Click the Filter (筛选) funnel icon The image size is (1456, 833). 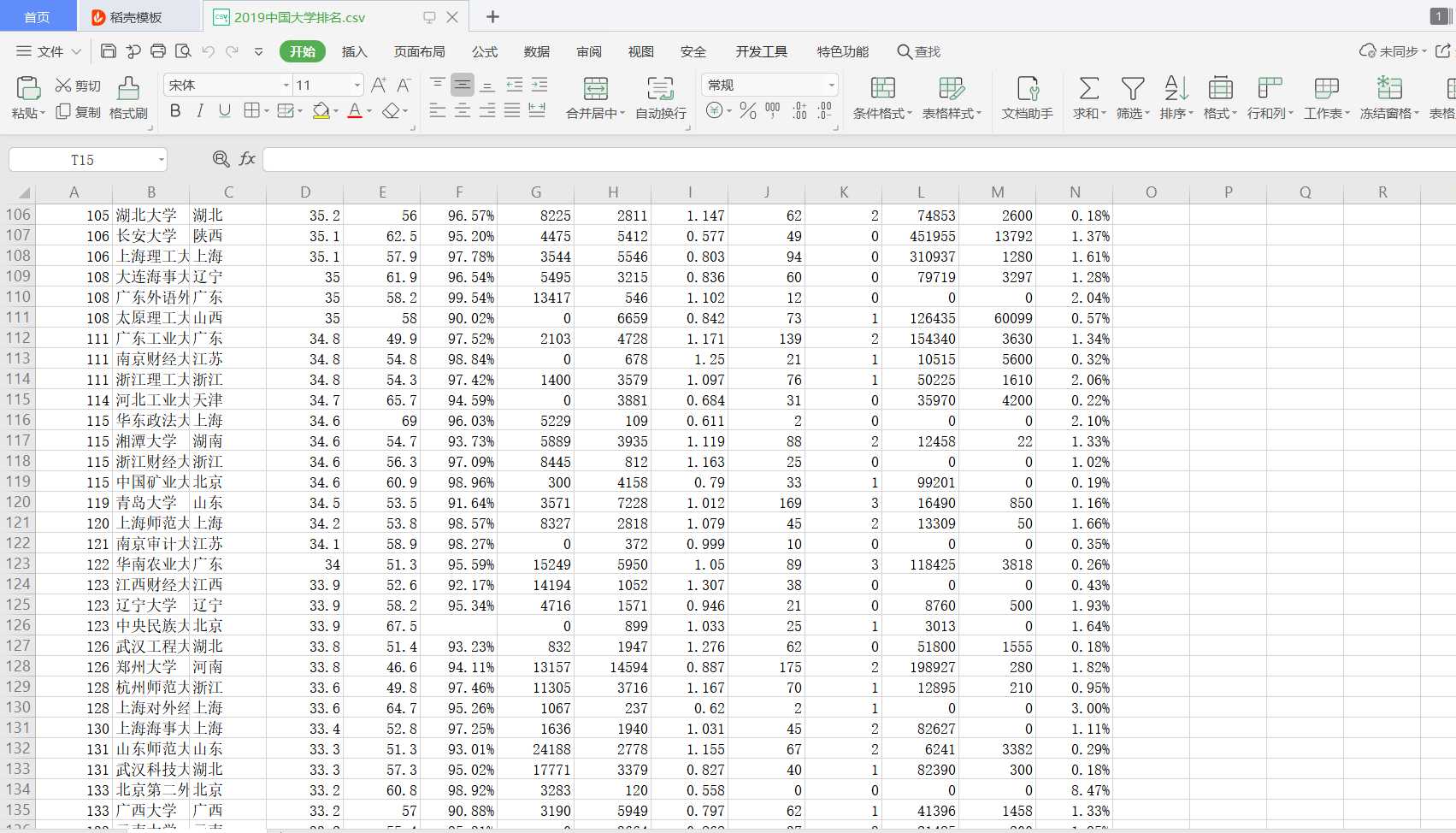tap(1133, 88)
